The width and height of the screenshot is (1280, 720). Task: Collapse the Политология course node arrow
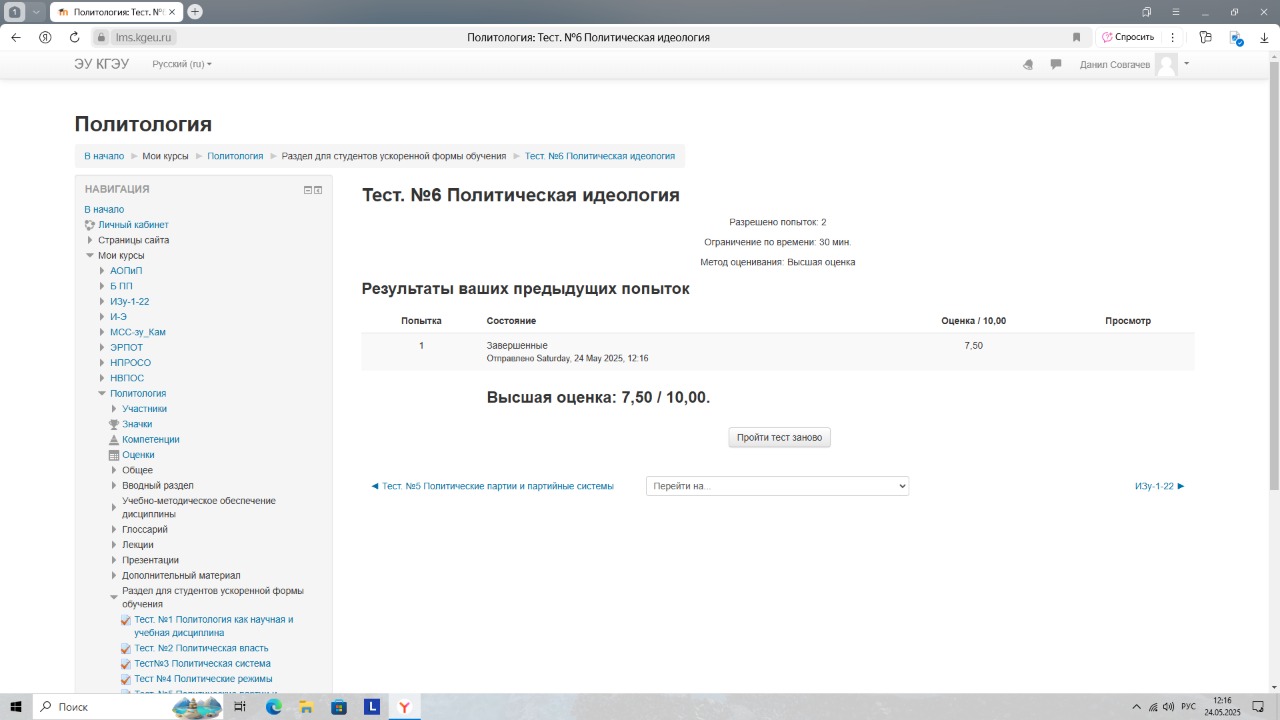[102, 394]
